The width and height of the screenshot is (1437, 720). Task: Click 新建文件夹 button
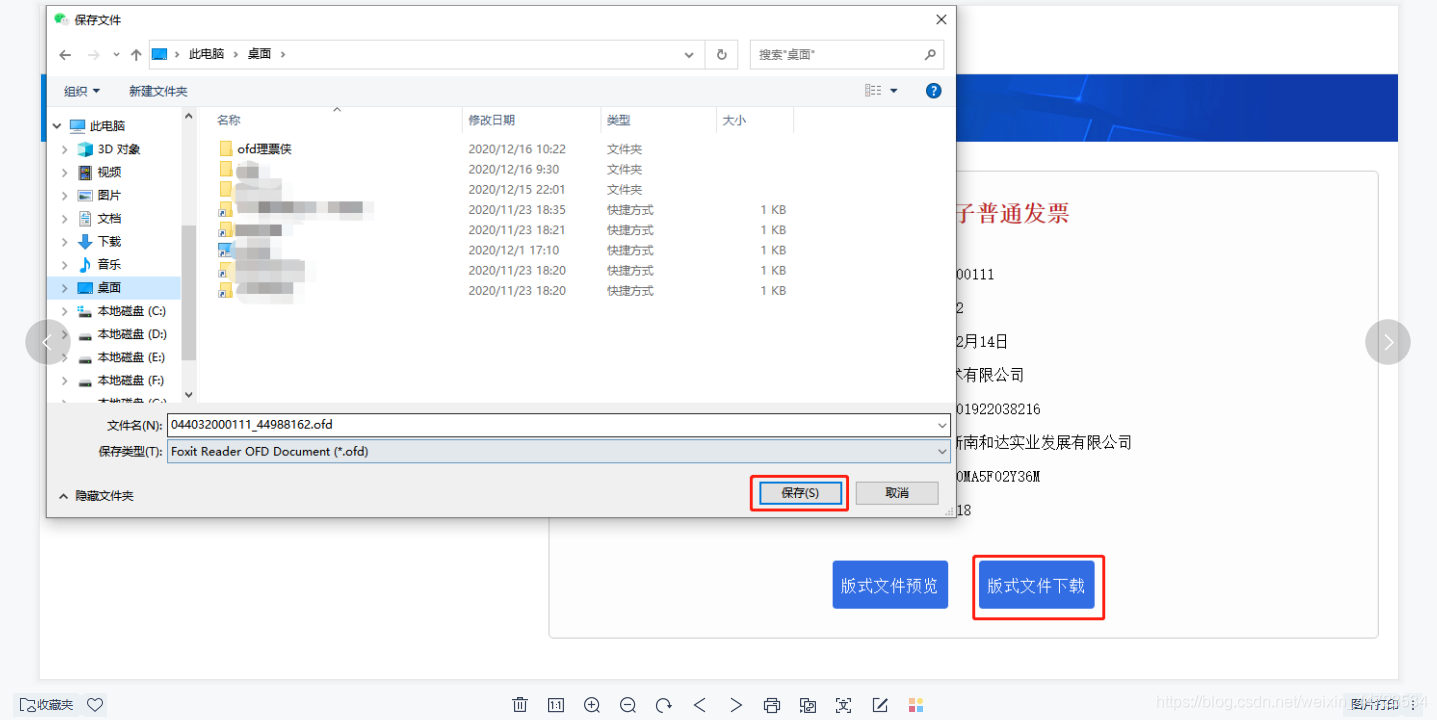[158, 91]
